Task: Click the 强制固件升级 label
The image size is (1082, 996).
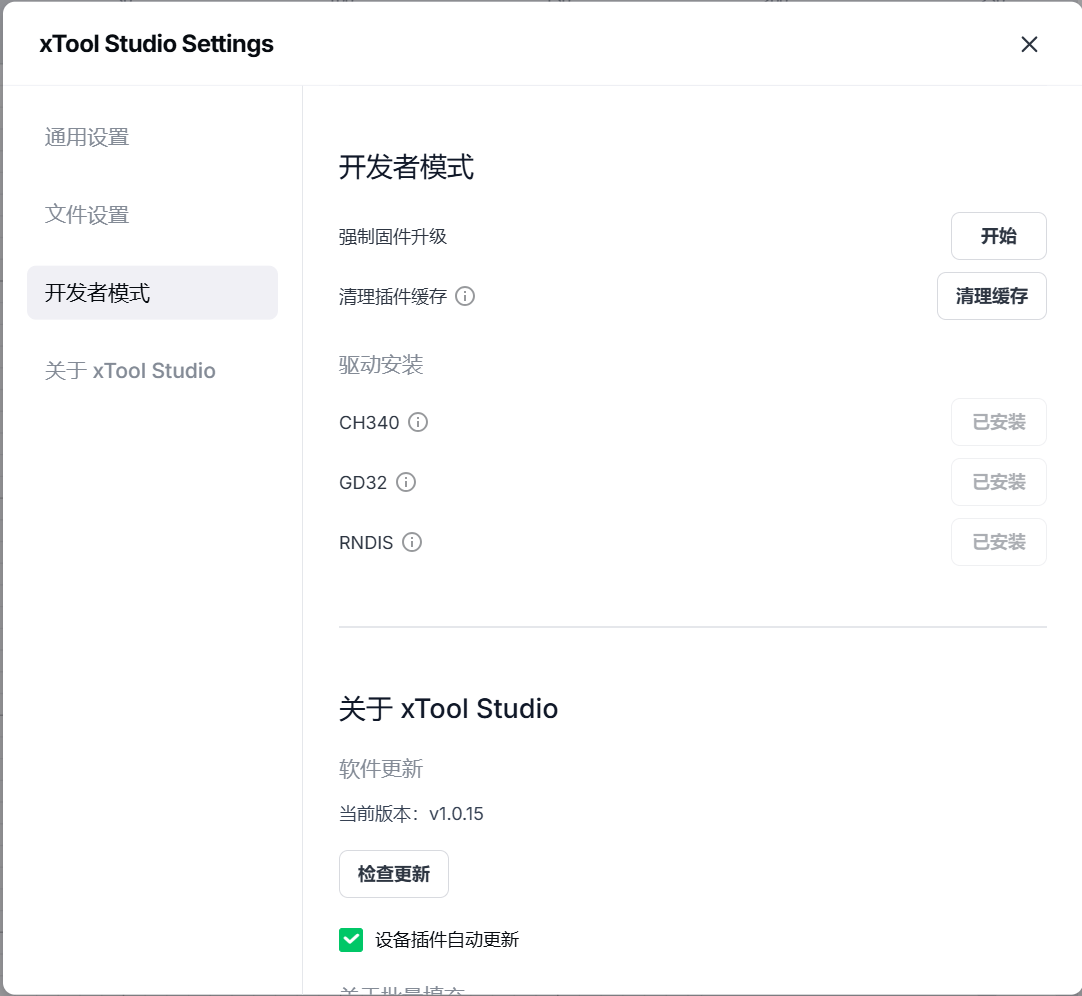Action: 393,237
